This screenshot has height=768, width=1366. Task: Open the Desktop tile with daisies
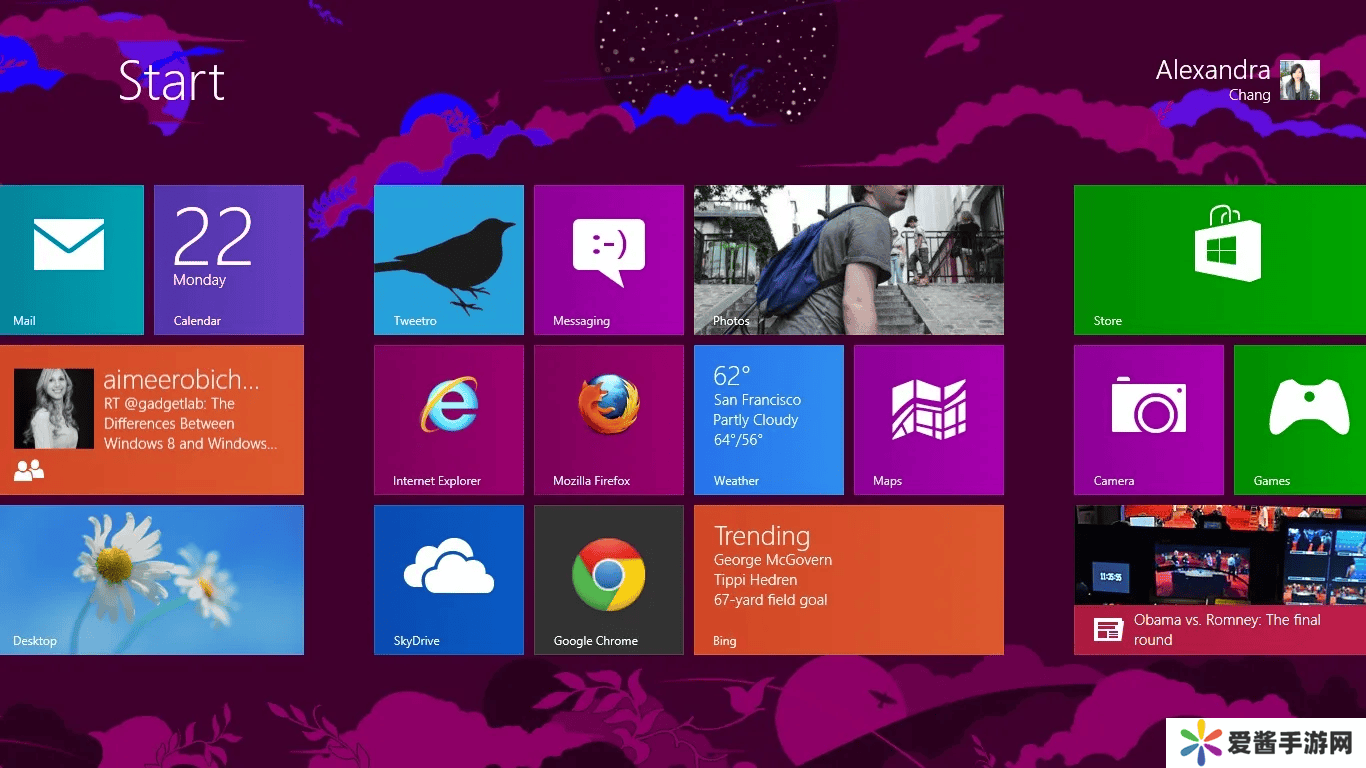[x=151, y=579]
